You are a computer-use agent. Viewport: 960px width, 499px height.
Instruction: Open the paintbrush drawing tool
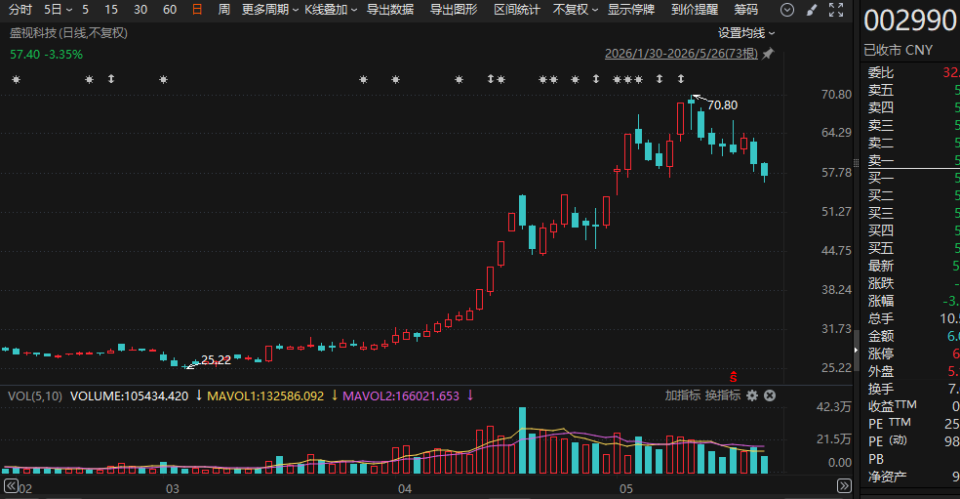click(812, 10)
